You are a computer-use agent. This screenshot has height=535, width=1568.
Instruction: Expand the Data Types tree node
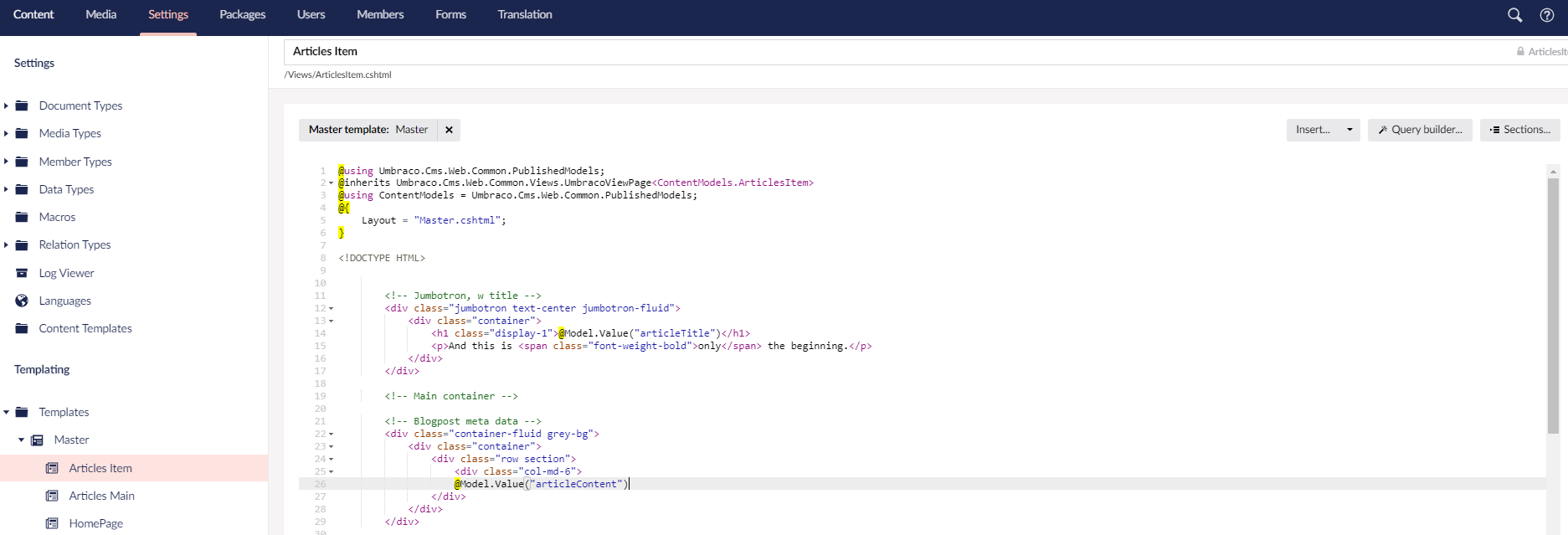6,189
